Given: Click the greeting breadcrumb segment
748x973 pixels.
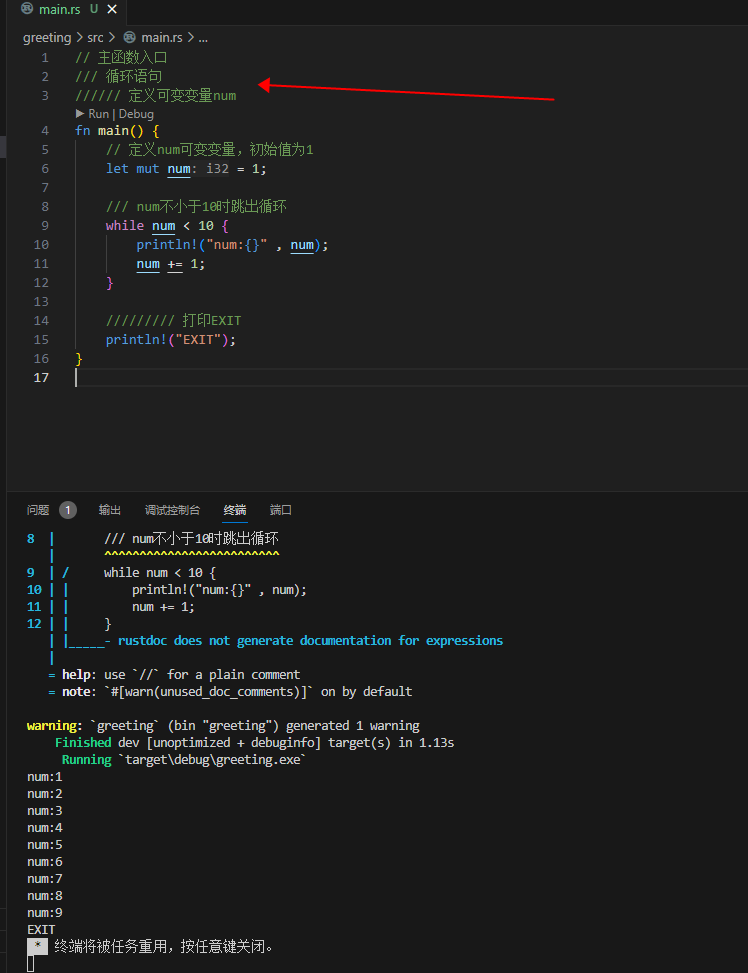Looking at the screenshot, I should coord(47,38).
